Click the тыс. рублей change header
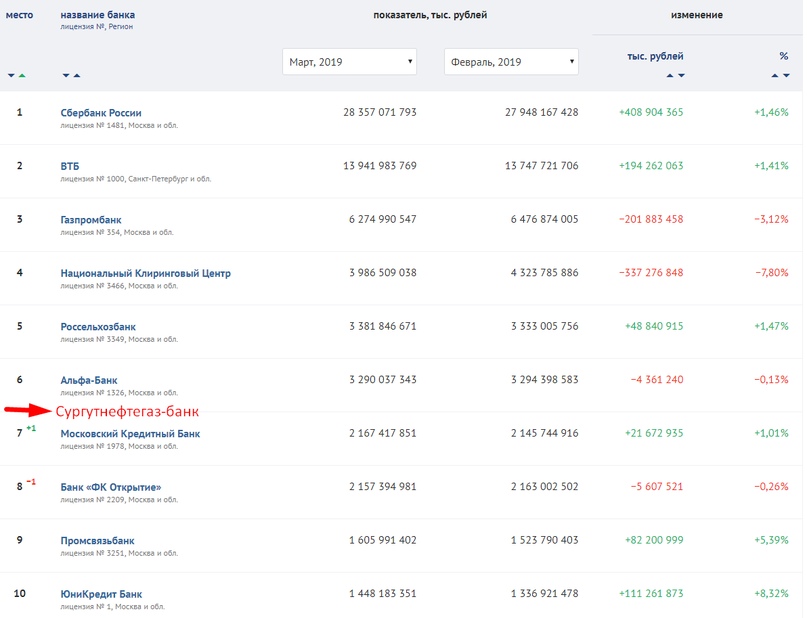The height and width of the screenshot is (618, 807). pos(655,56)
